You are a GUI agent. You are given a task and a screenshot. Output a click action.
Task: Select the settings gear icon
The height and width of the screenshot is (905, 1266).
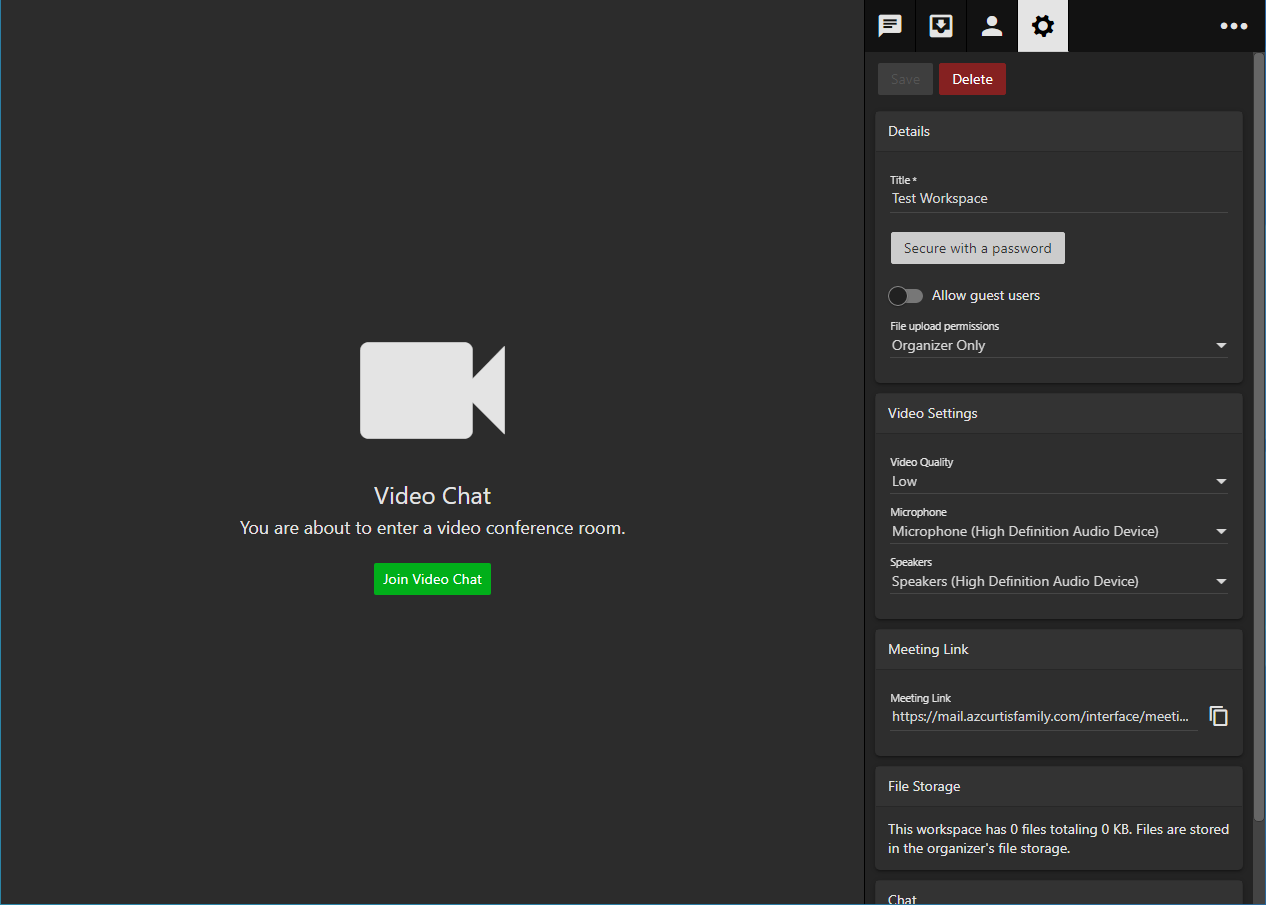(x=1042, y=26)
